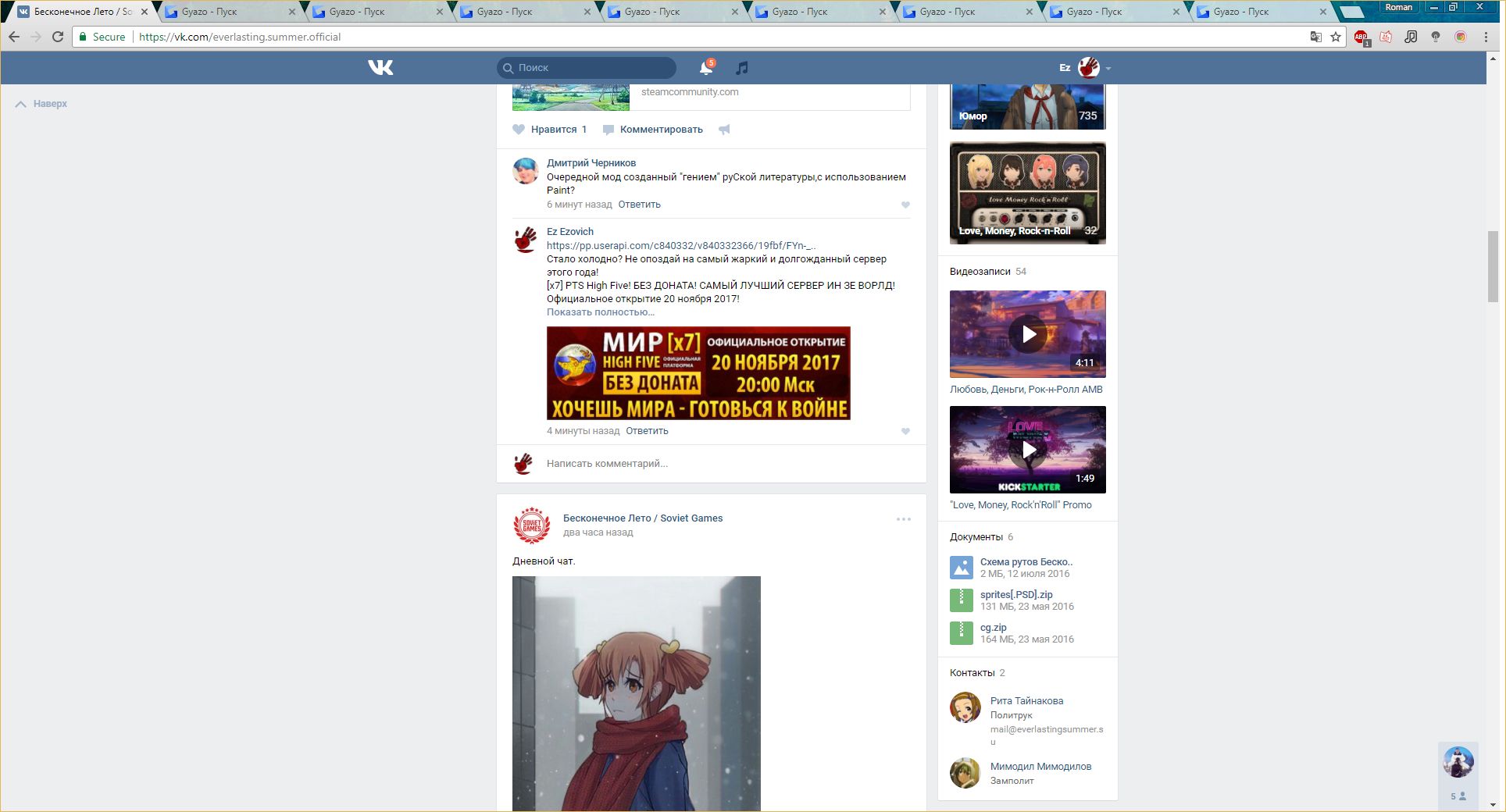Open sprites[.PSD].zip document link
The image size is (1506, 812).
pyautogui.click(x=1016, y=595)
